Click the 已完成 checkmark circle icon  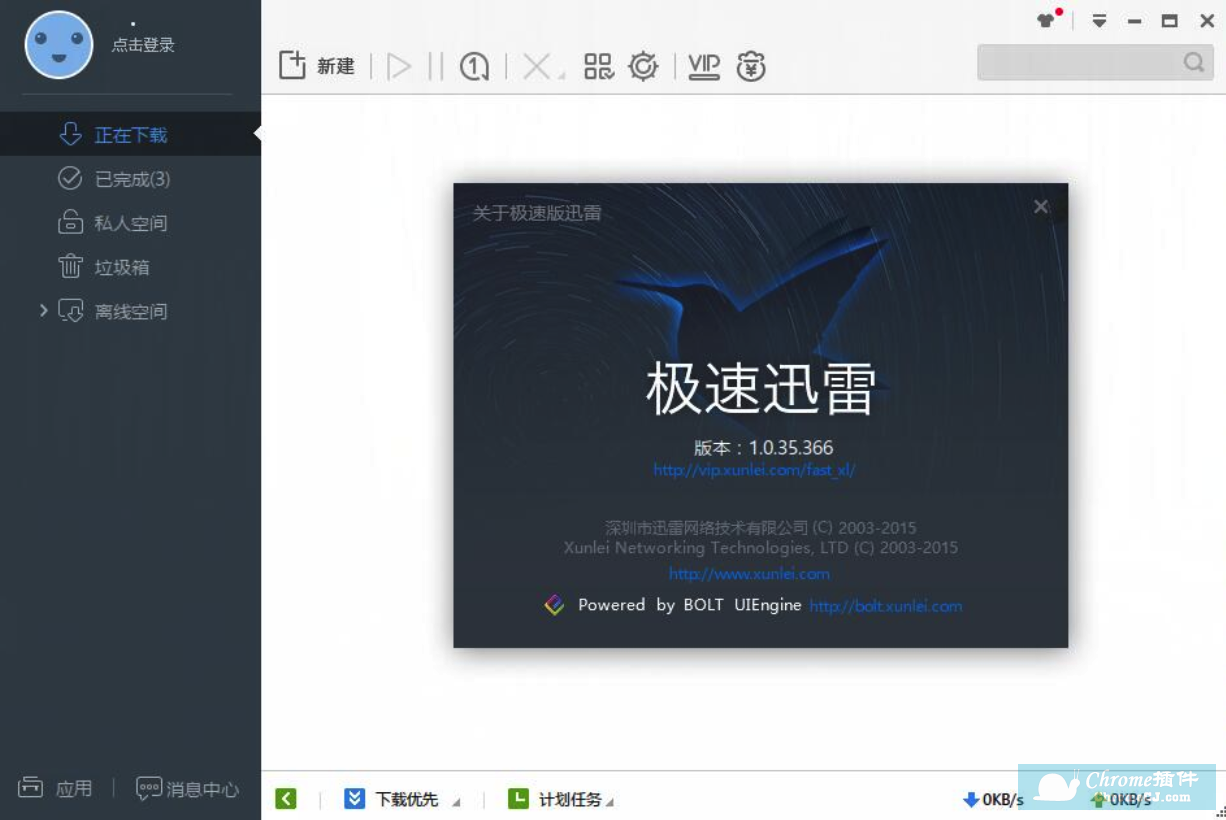click(x=70, y=178)
